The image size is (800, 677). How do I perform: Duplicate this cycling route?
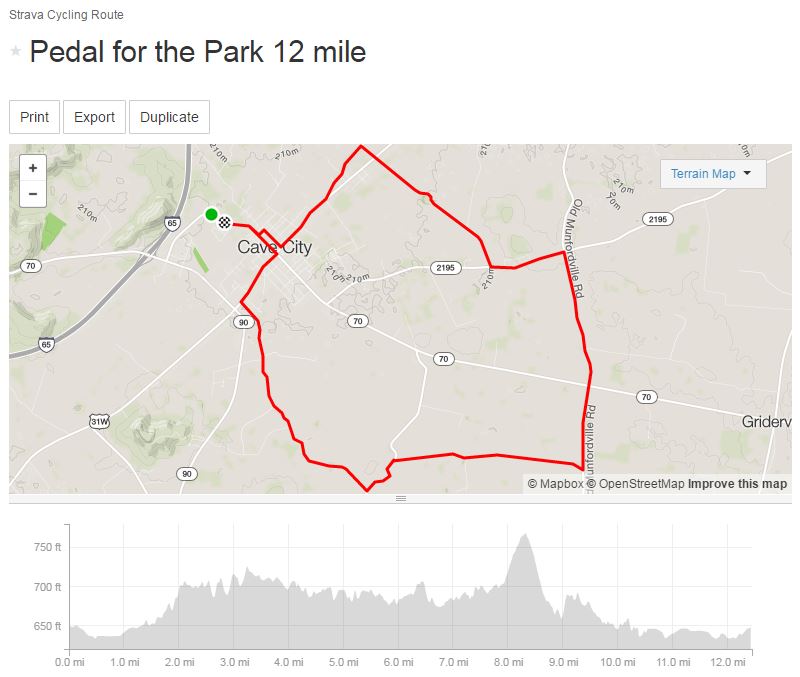(x=169, y=117)
